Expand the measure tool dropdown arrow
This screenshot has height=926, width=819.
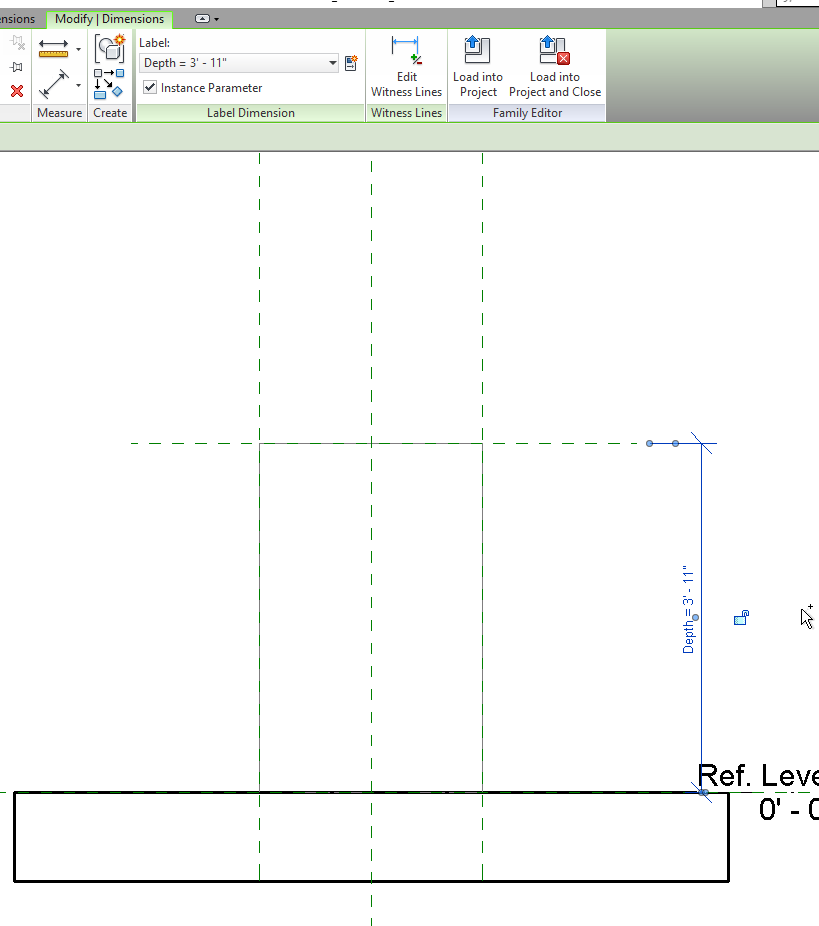point(78,48)
